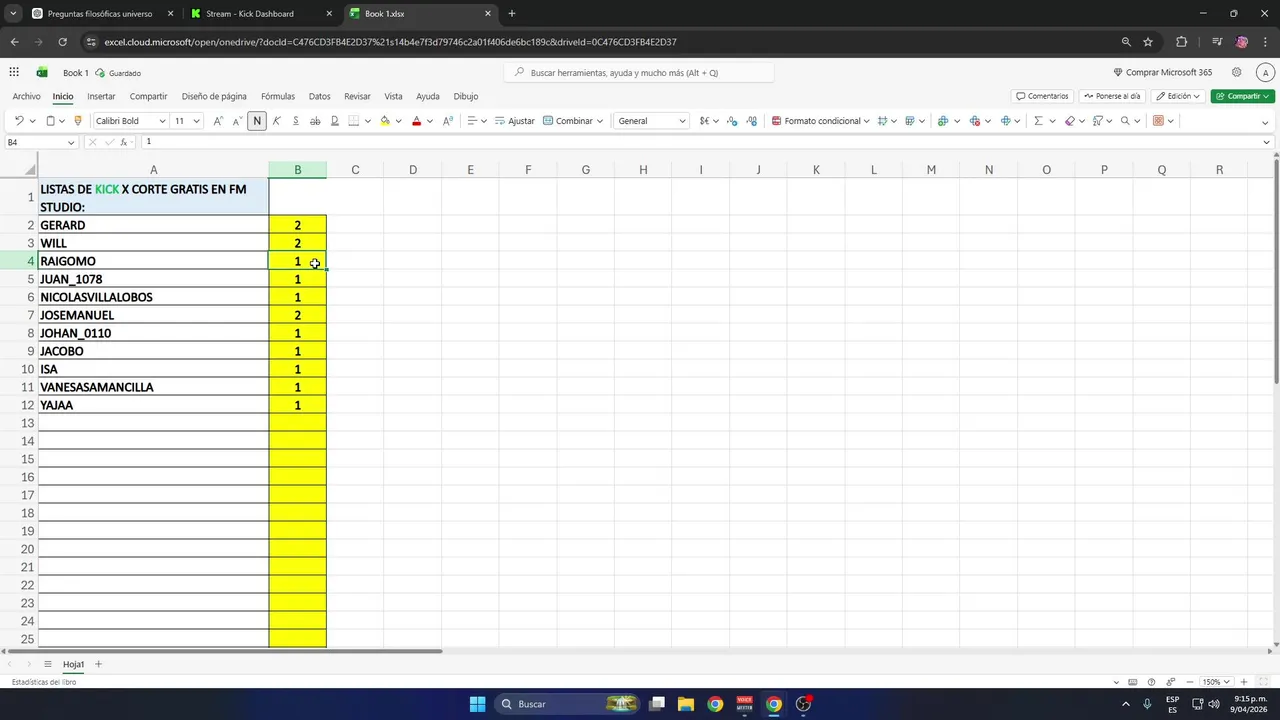This screenshot has width=1280, height=720.
Task: Click the green Compartir button top right
Action: point(1243,96)
